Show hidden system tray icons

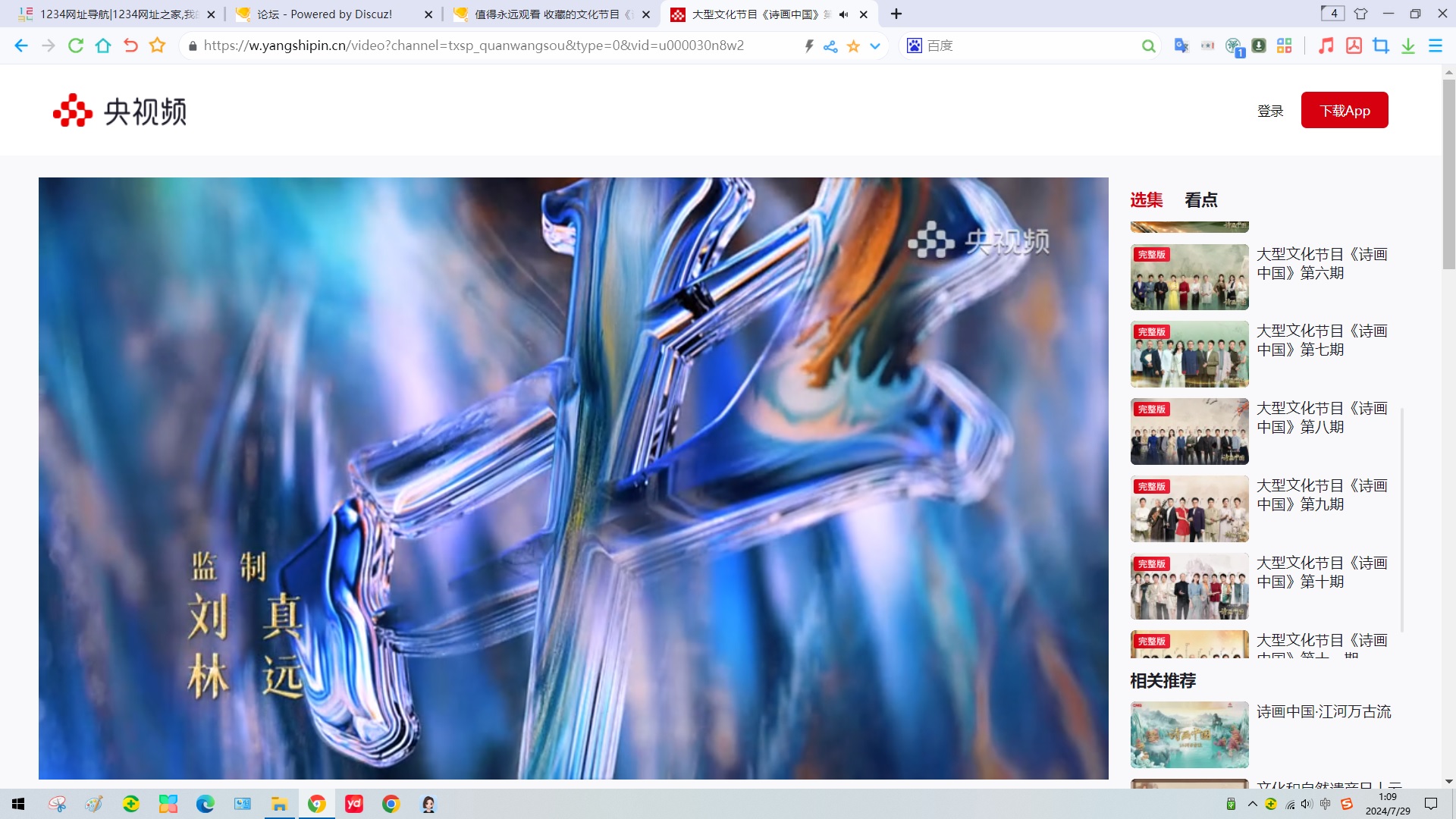click(1252, 804)
